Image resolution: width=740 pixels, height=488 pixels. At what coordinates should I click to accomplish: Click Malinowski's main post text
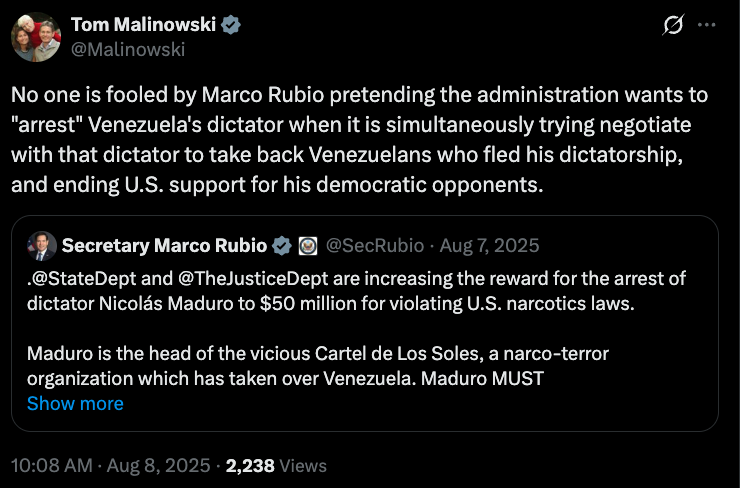[360, 140]
